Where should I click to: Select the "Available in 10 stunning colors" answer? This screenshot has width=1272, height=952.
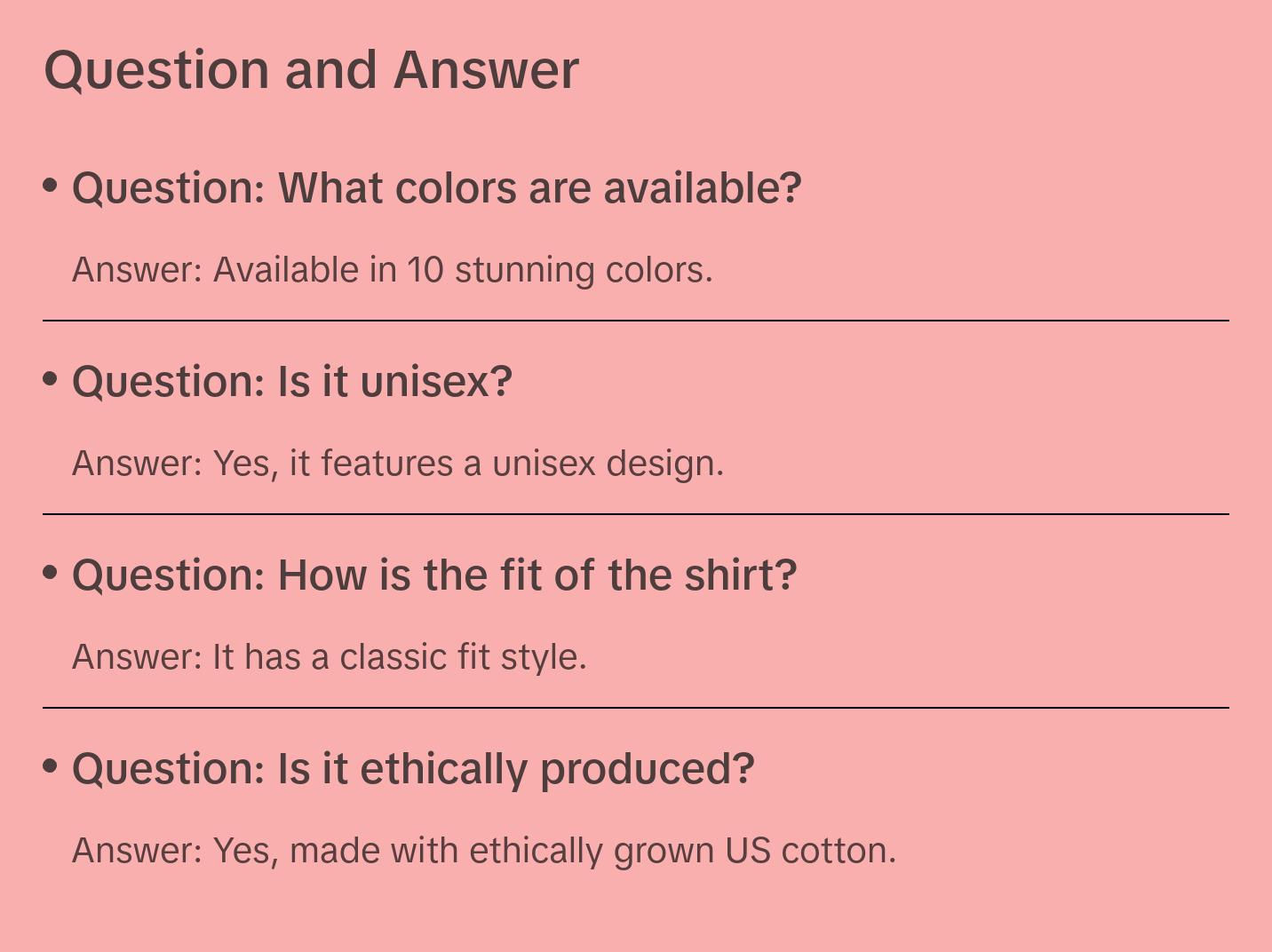click(392, 270)
